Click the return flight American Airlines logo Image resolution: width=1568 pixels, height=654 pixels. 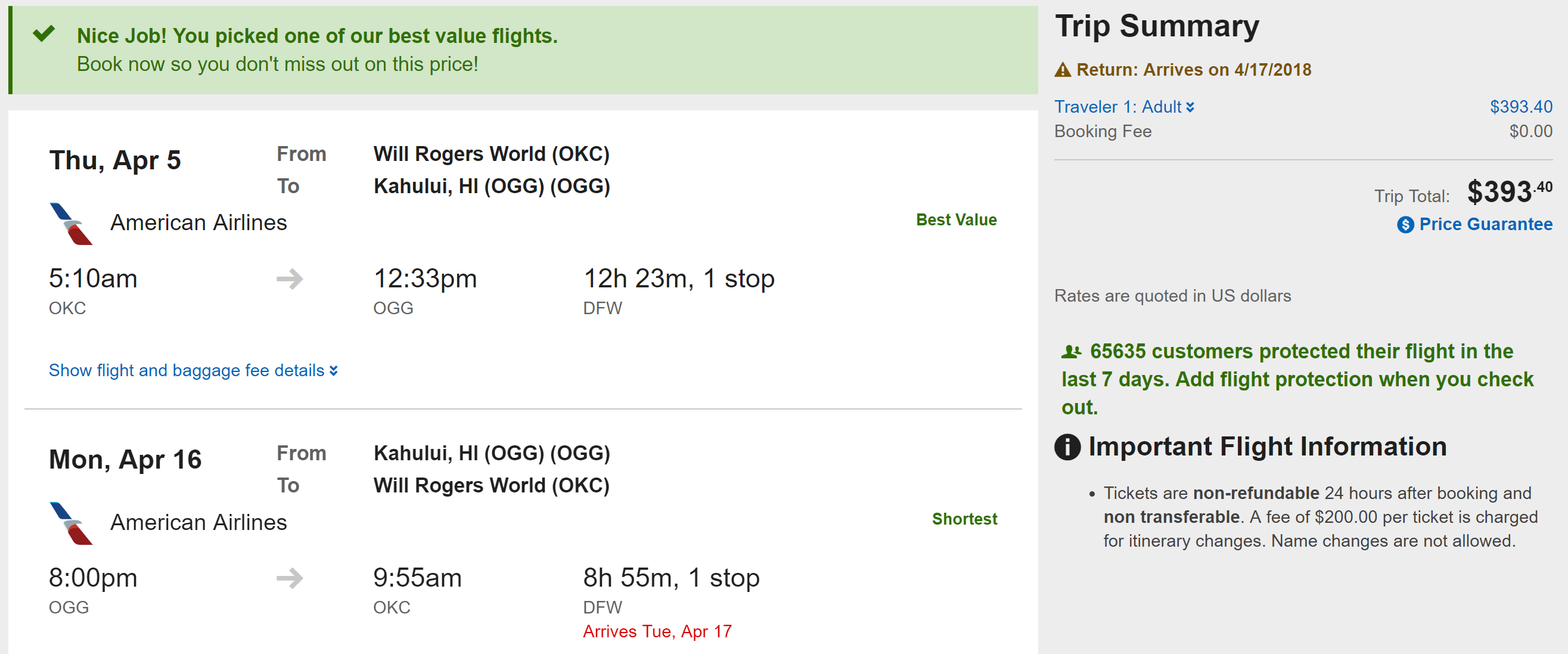click(x=70, y=523)
